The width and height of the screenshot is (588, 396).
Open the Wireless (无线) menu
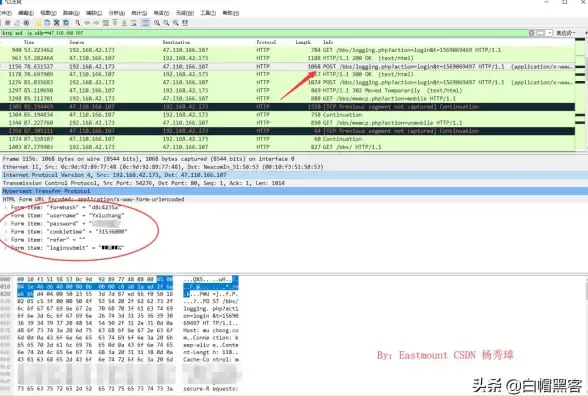pyautogui.click(x=185, y=13)
